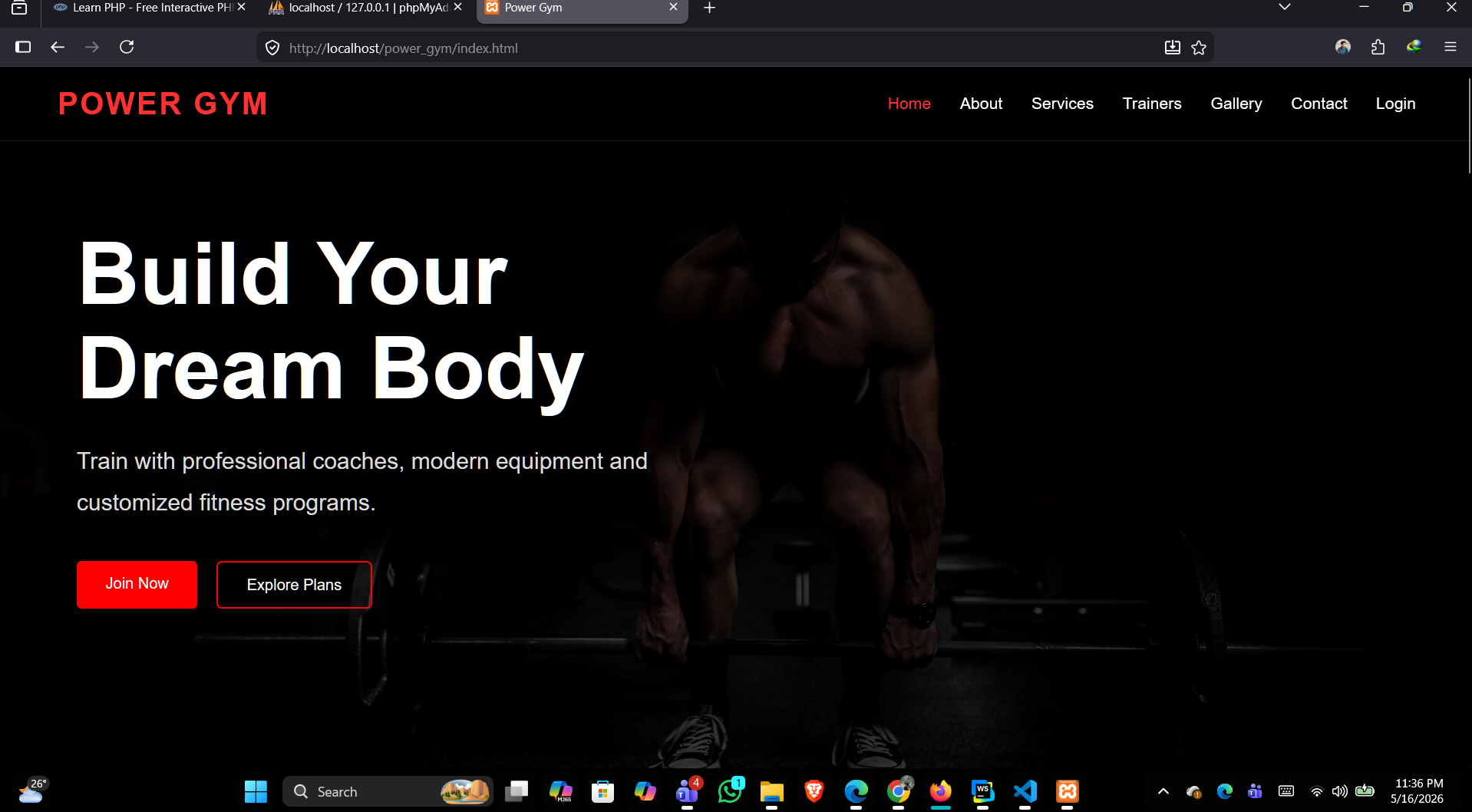Close the phpMyAdmin tab
1472x812 pixels.
458,7
